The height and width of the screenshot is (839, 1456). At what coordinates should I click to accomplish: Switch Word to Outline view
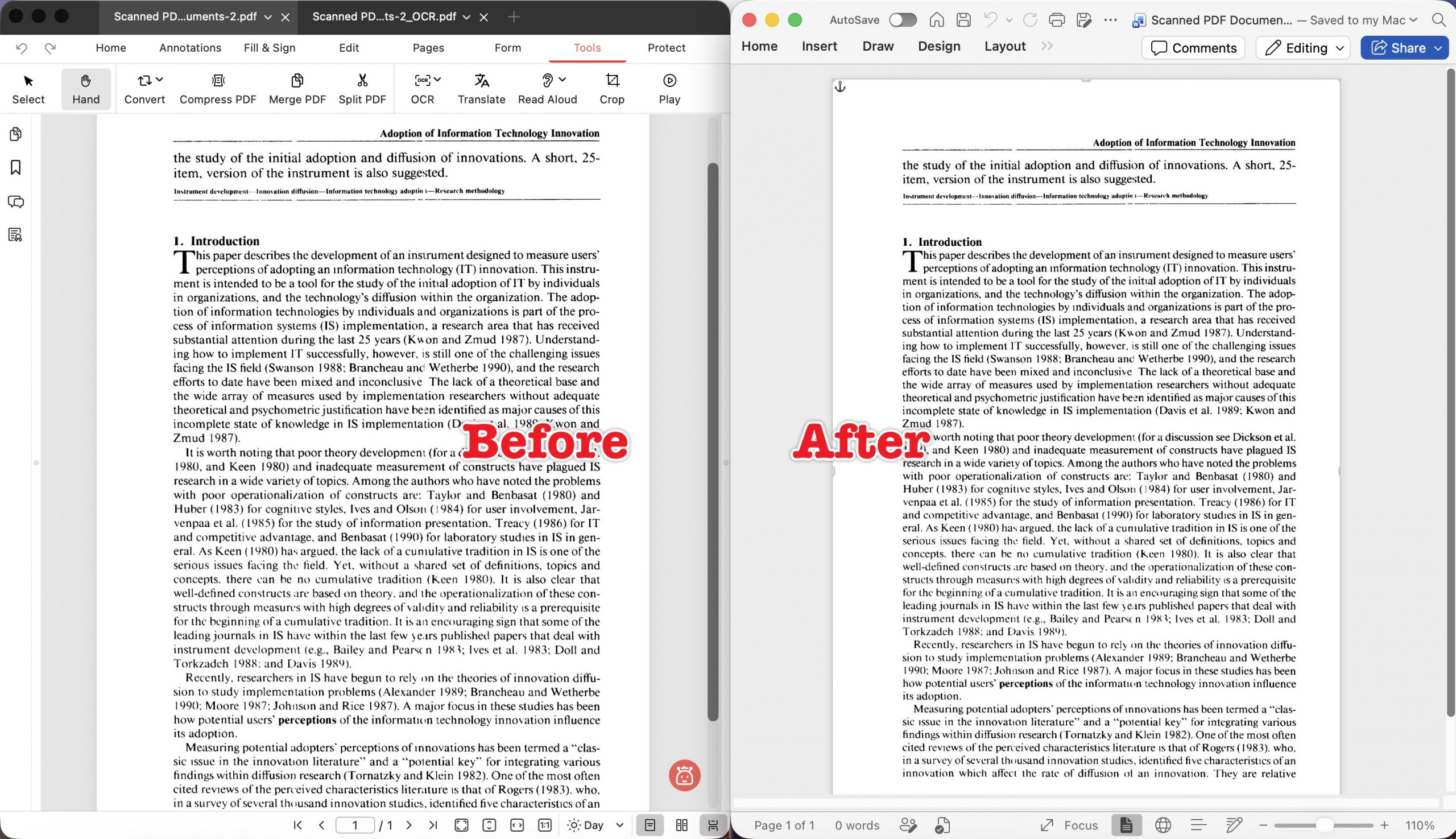1198,825
